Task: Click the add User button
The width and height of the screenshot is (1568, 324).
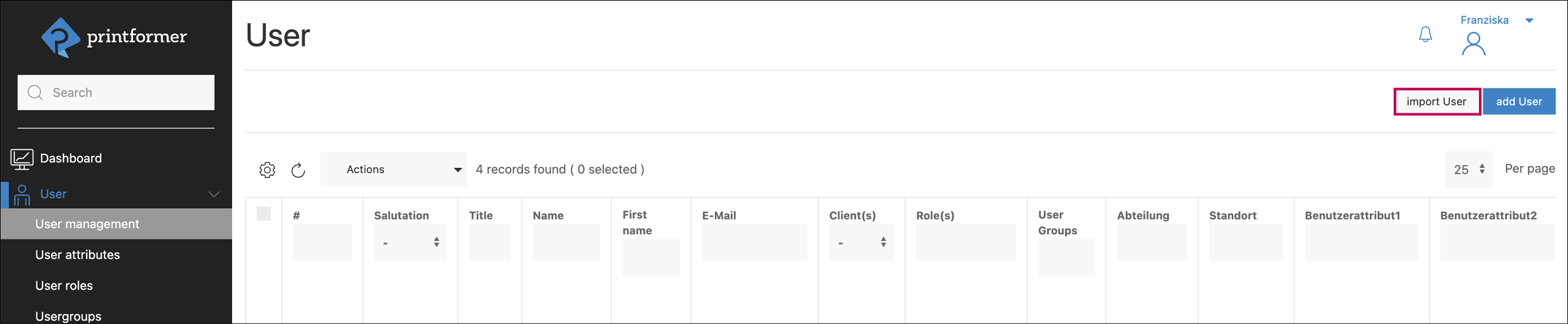Action: point(1518,102)
